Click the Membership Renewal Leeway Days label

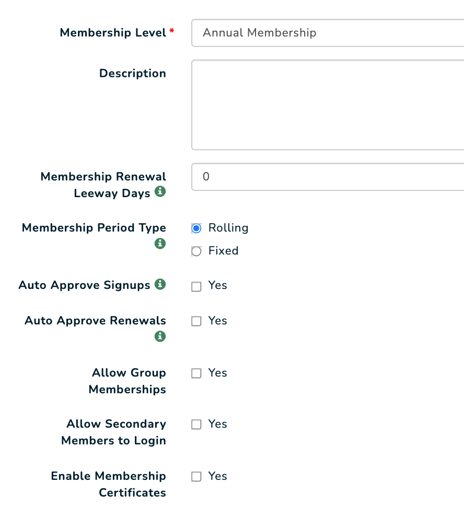click(x=103, y=185)
